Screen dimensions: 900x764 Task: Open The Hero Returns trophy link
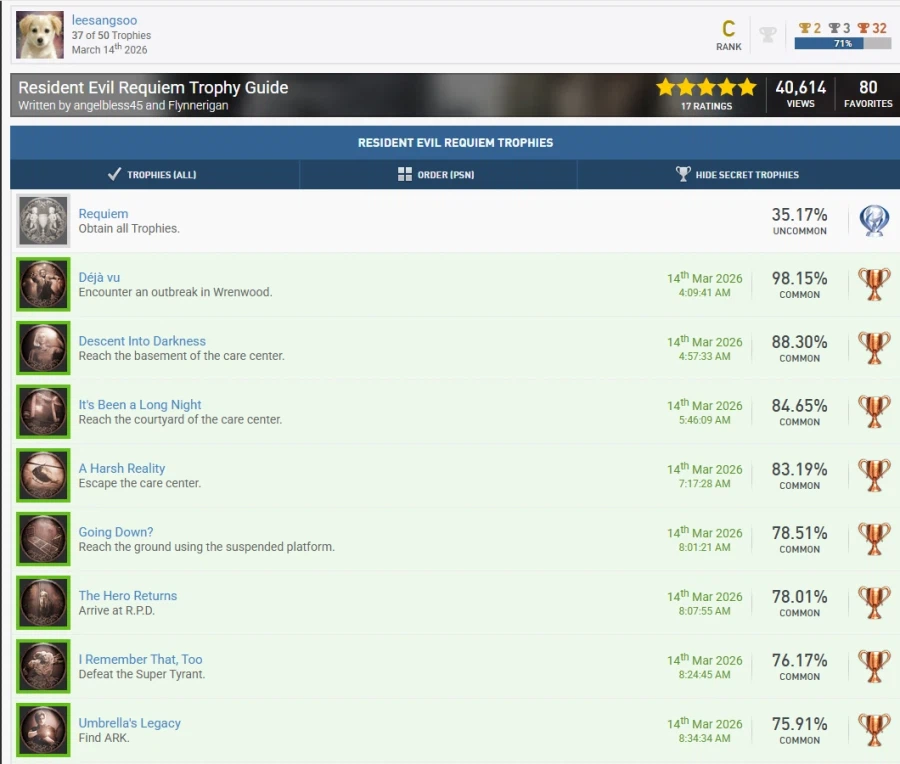pos(128,596)
